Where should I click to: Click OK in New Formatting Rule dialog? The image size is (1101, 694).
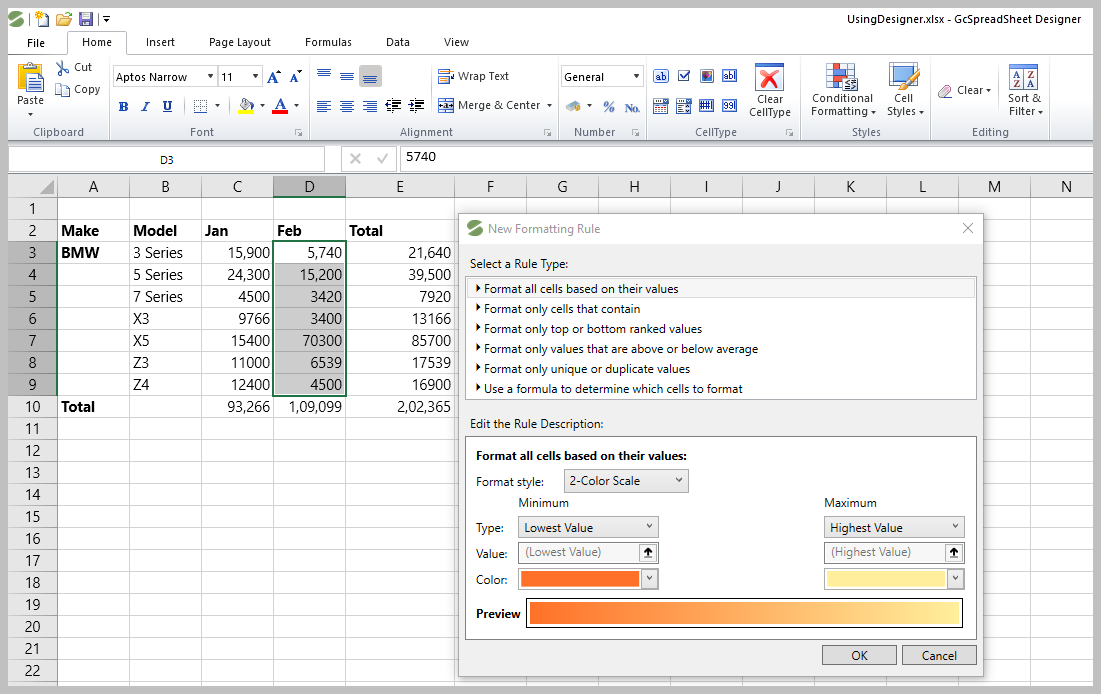tap(859, 655)
